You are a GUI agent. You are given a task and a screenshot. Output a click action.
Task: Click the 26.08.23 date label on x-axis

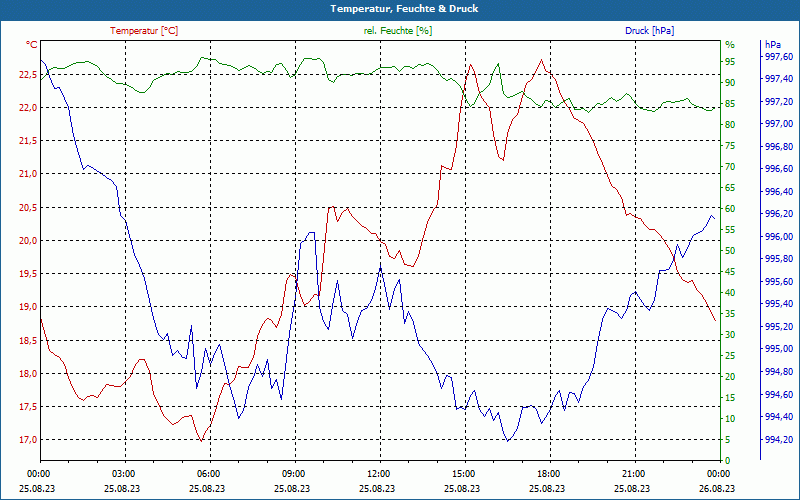[717, 488]
